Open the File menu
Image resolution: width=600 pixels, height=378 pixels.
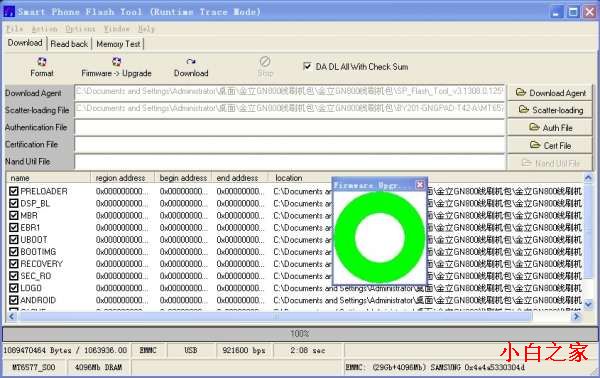[x=15, y=29]
